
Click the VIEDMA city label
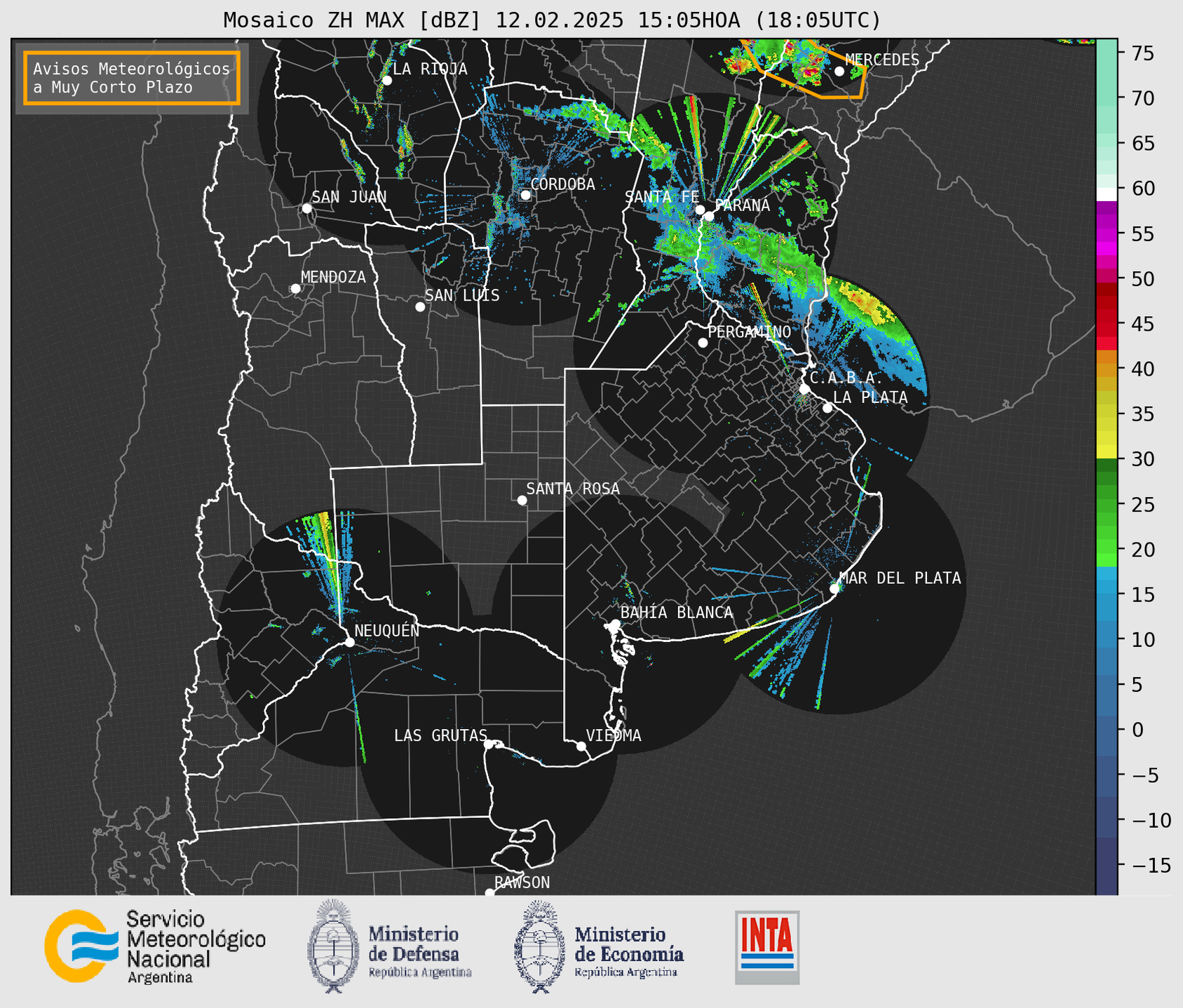(614, 735)
